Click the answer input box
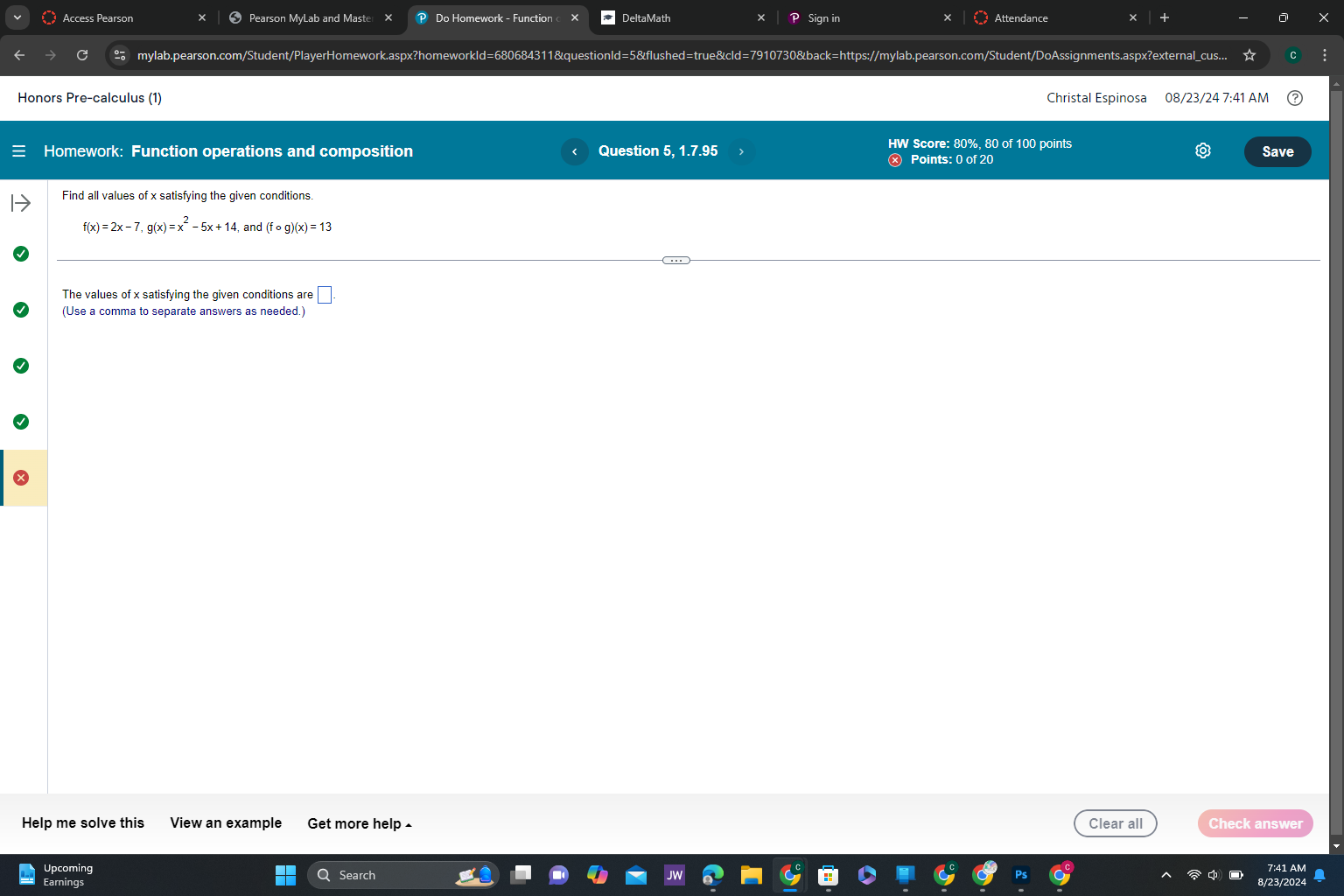Image resolution: width=1344 pixels, height=896 pixels. [x=325, y=295]
